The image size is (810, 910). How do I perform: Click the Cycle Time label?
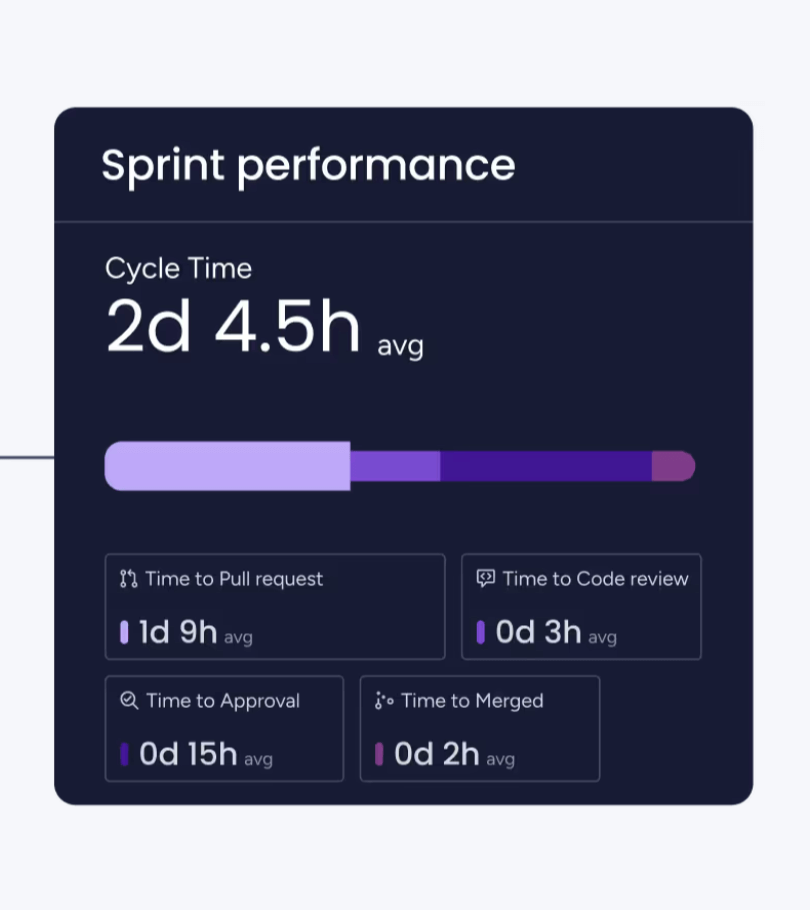click(178, 269)
